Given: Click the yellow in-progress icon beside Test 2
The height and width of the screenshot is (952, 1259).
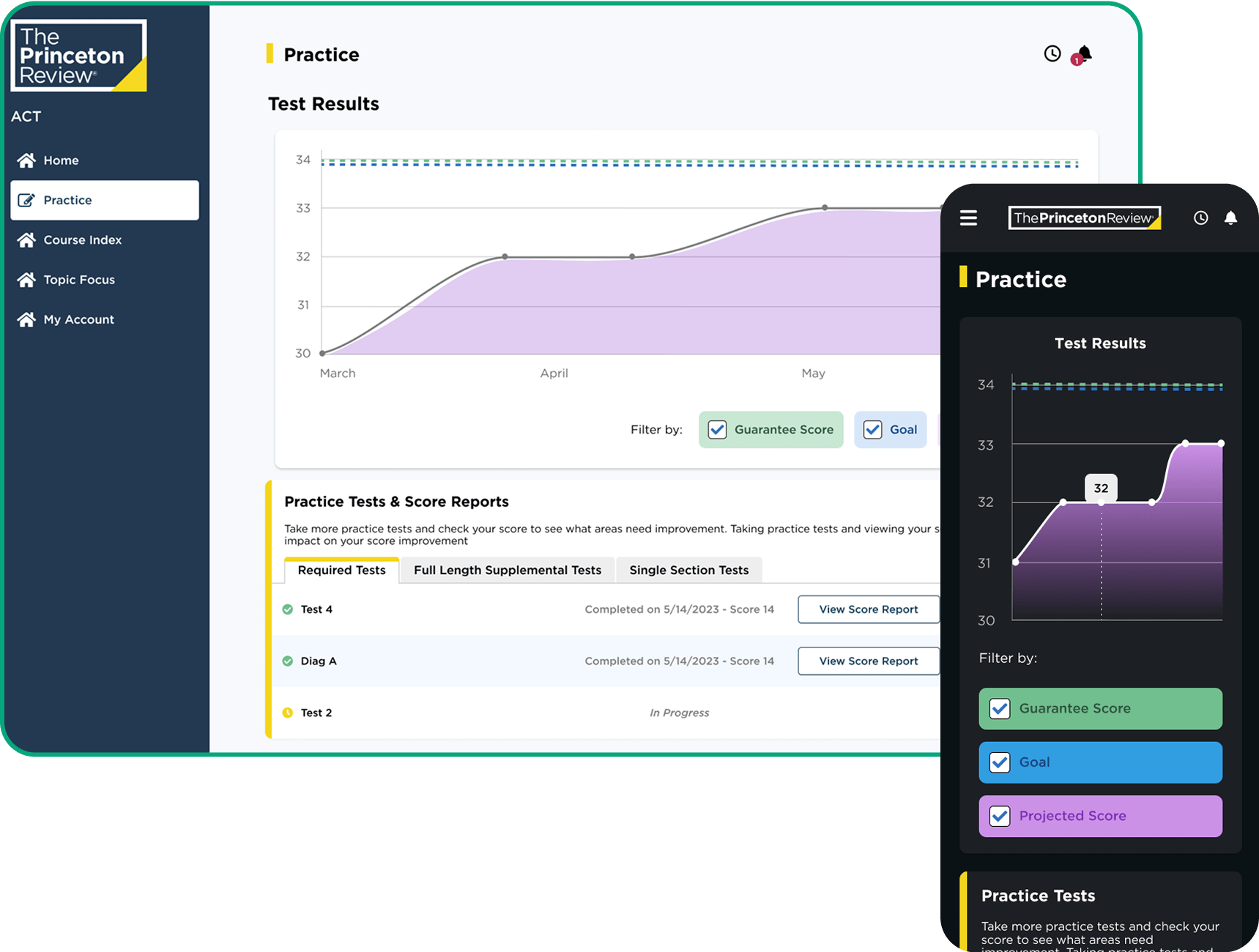Looking at the screenshot, I should (288, 713).
